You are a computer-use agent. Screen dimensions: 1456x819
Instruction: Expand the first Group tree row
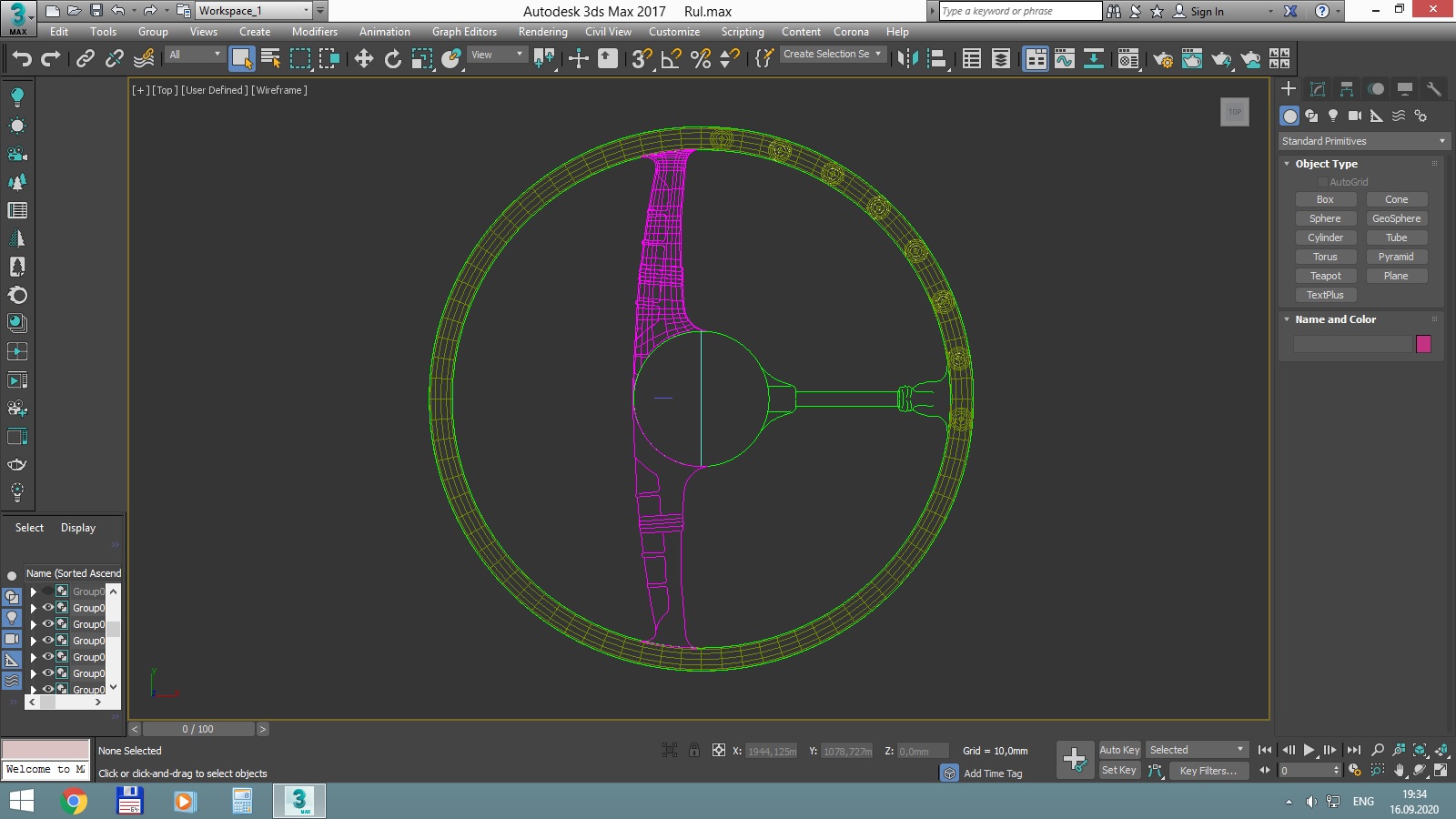34,591
